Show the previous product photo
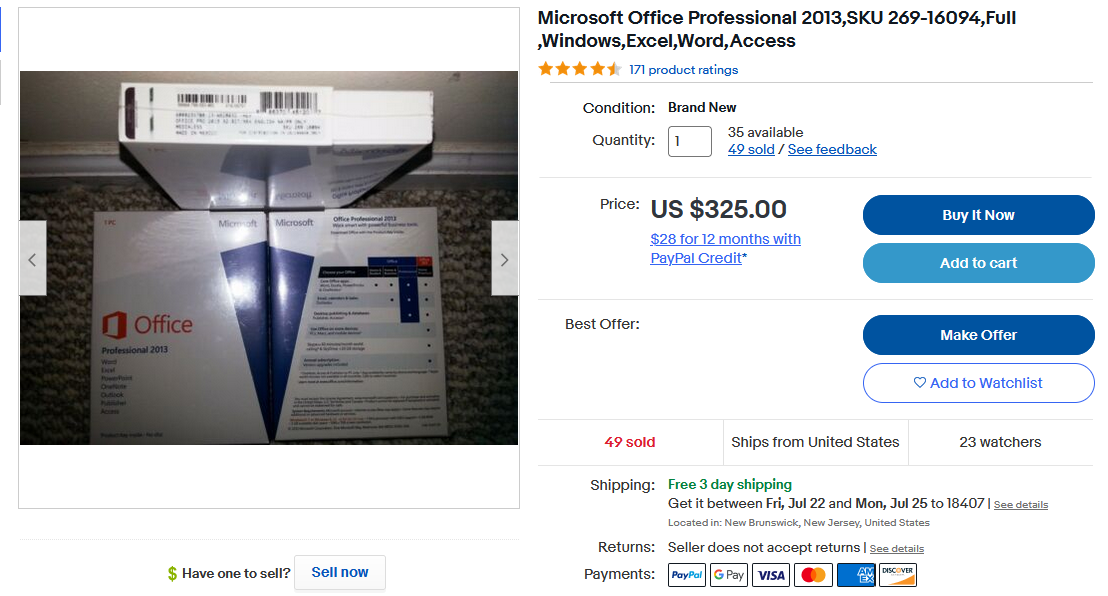The width and height of the screenshot is (1108, 596). [x=33, y=259]
